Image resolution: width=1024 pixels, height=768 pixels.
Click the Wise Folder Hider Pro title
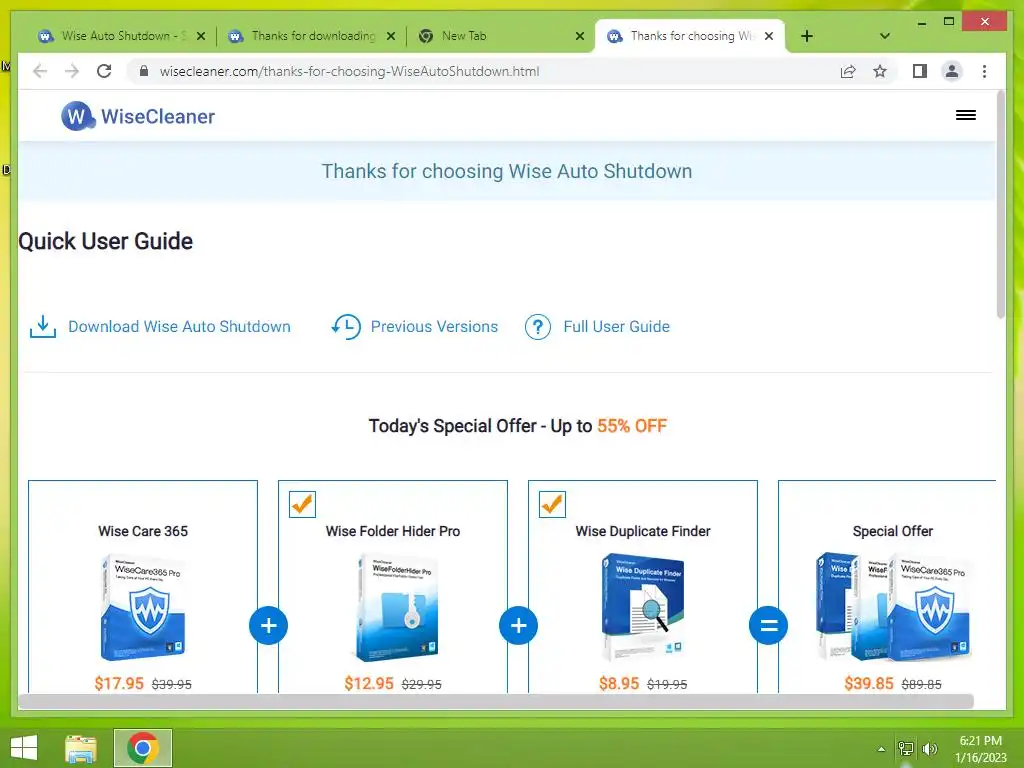click(x=393, y=531)
